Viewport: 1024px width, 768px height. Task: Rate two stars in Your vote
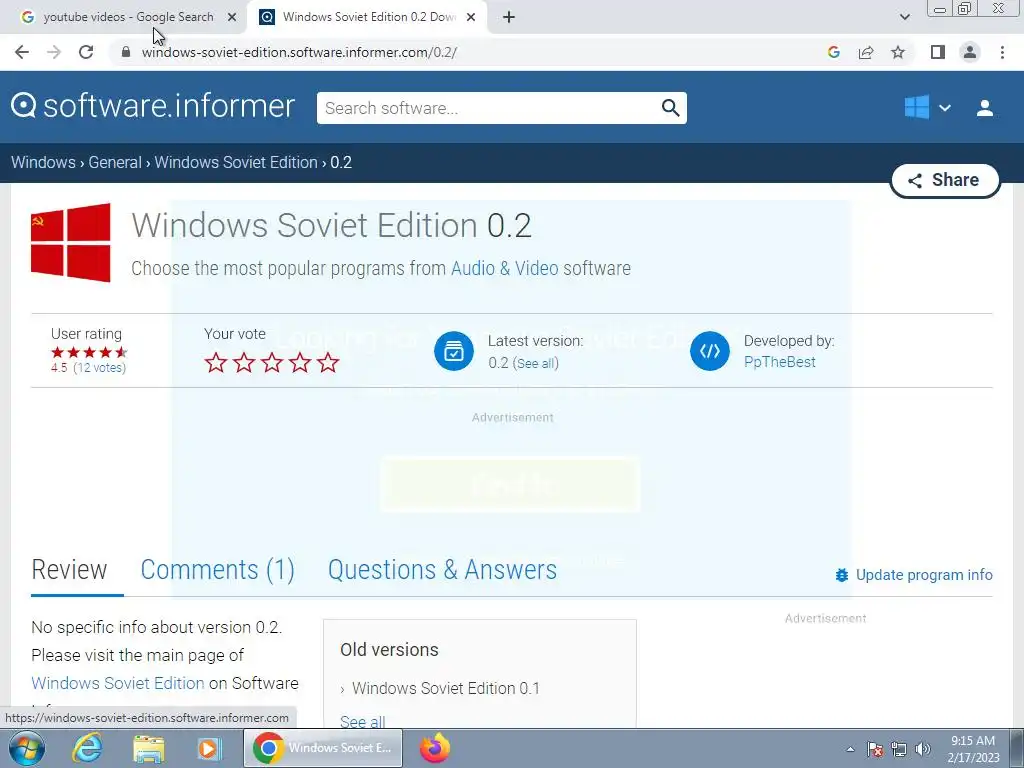tap(244, 362)
